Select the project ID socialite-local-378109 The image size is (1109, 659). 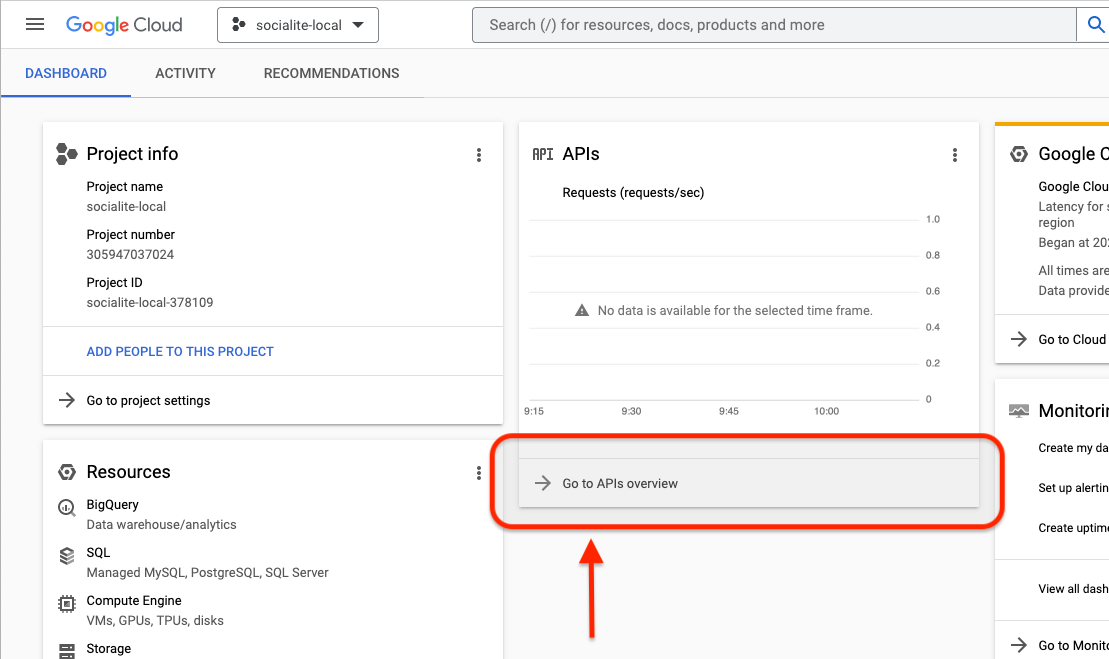[150, 302]
